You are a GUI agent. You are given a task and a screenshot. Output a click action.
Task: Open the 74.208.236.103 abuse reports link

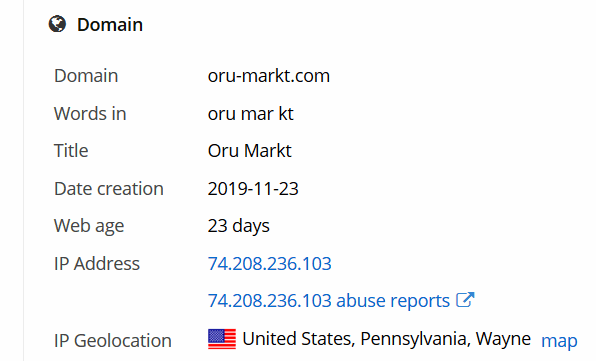tap(328, 301)
